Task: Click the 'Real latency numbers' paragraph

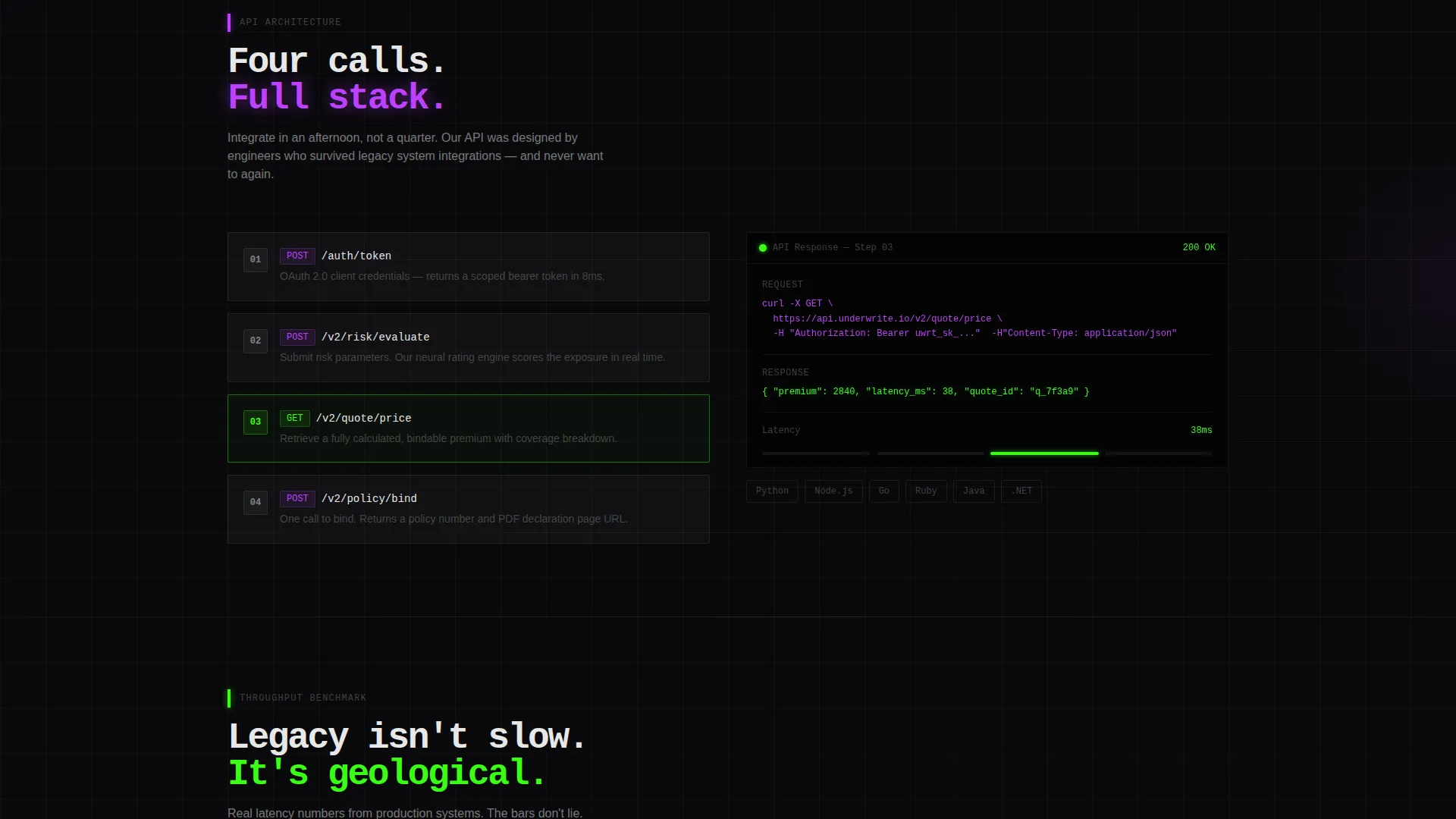Action: (405, 813)
